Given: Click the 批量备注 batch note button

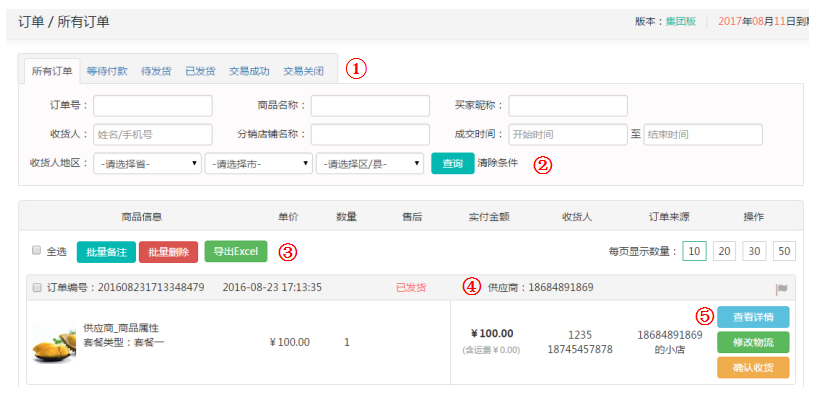Looking at the screenshot, I should [105, 252].
